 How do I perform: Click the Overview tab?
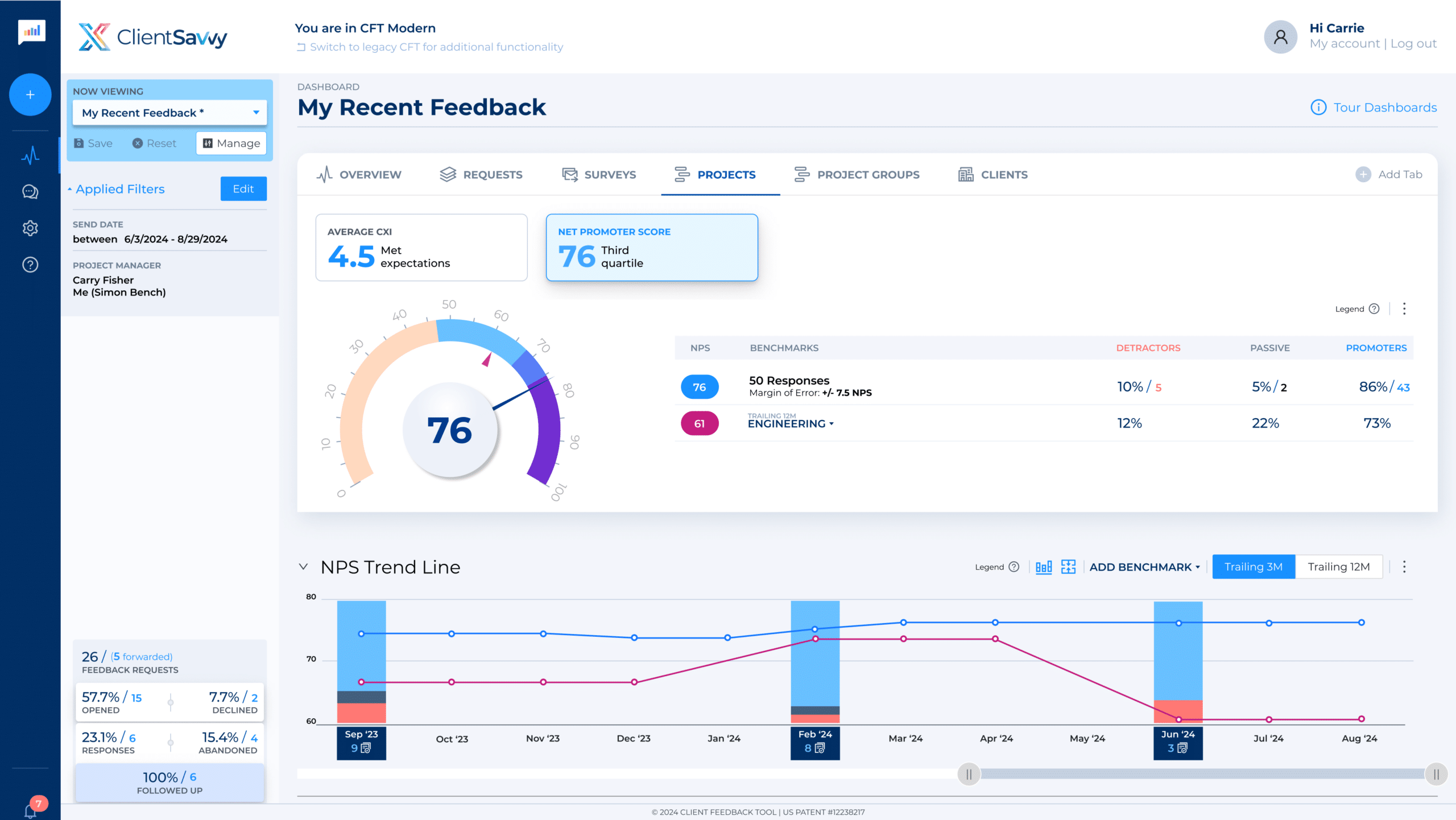371,175
